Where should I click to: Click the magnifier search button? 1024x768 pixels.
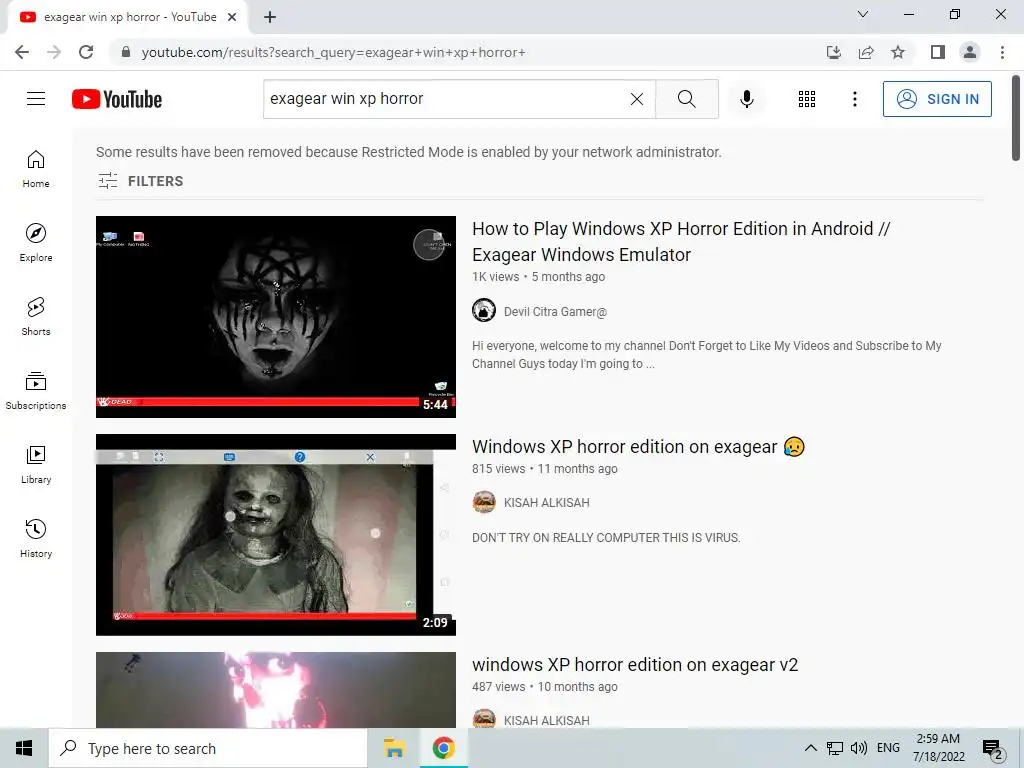tap(686, 99)
